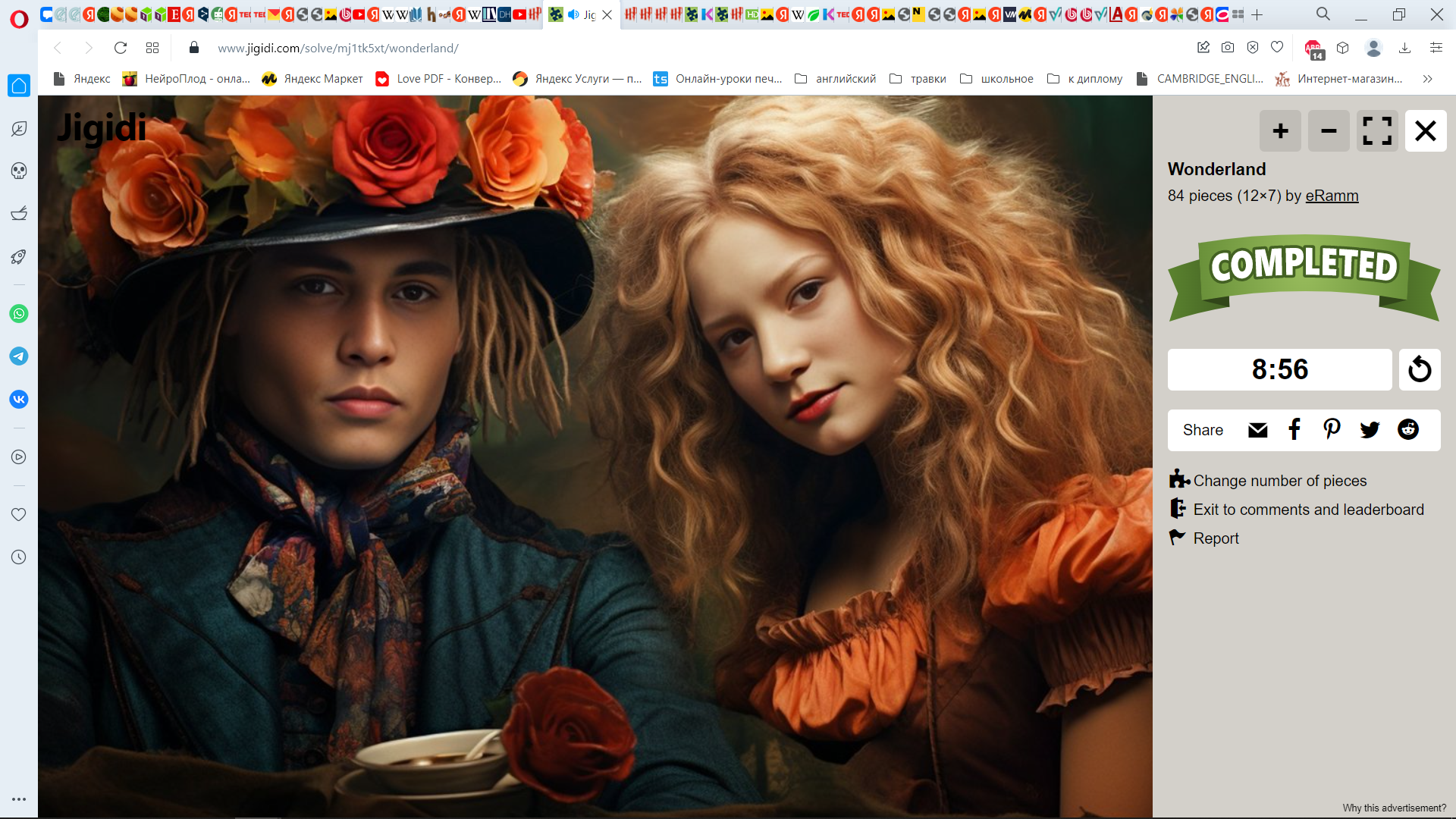Open the английский bookmarks folder

836,79
